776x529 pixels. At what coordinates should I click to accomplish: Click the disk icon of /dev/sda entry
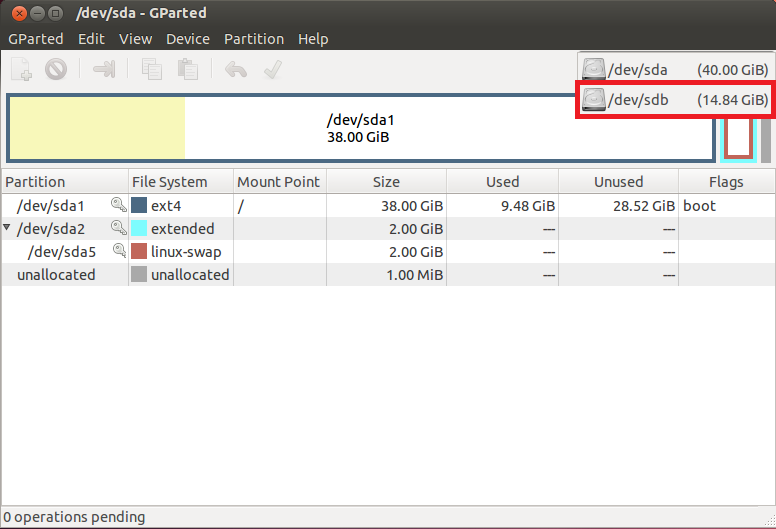pos(593,69)
